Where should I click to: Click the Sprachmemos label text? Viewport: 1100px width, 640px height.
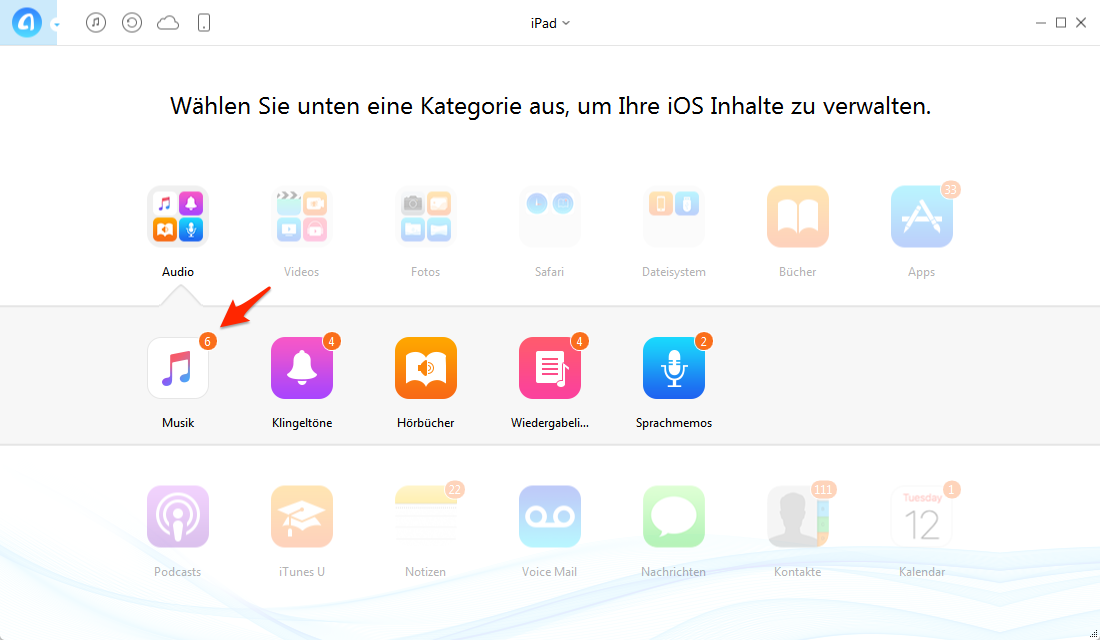coord(673,422)
